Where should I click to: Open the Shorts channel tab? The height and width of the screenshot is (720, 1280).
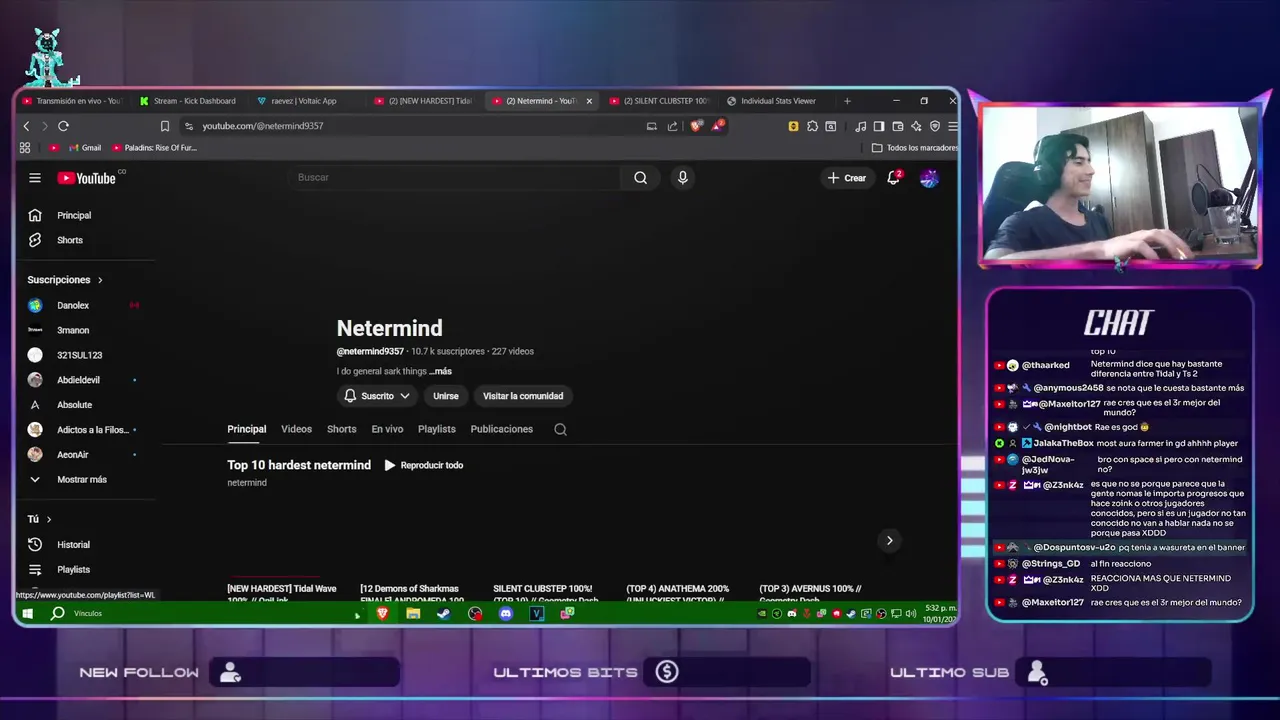tap(341, 429)
